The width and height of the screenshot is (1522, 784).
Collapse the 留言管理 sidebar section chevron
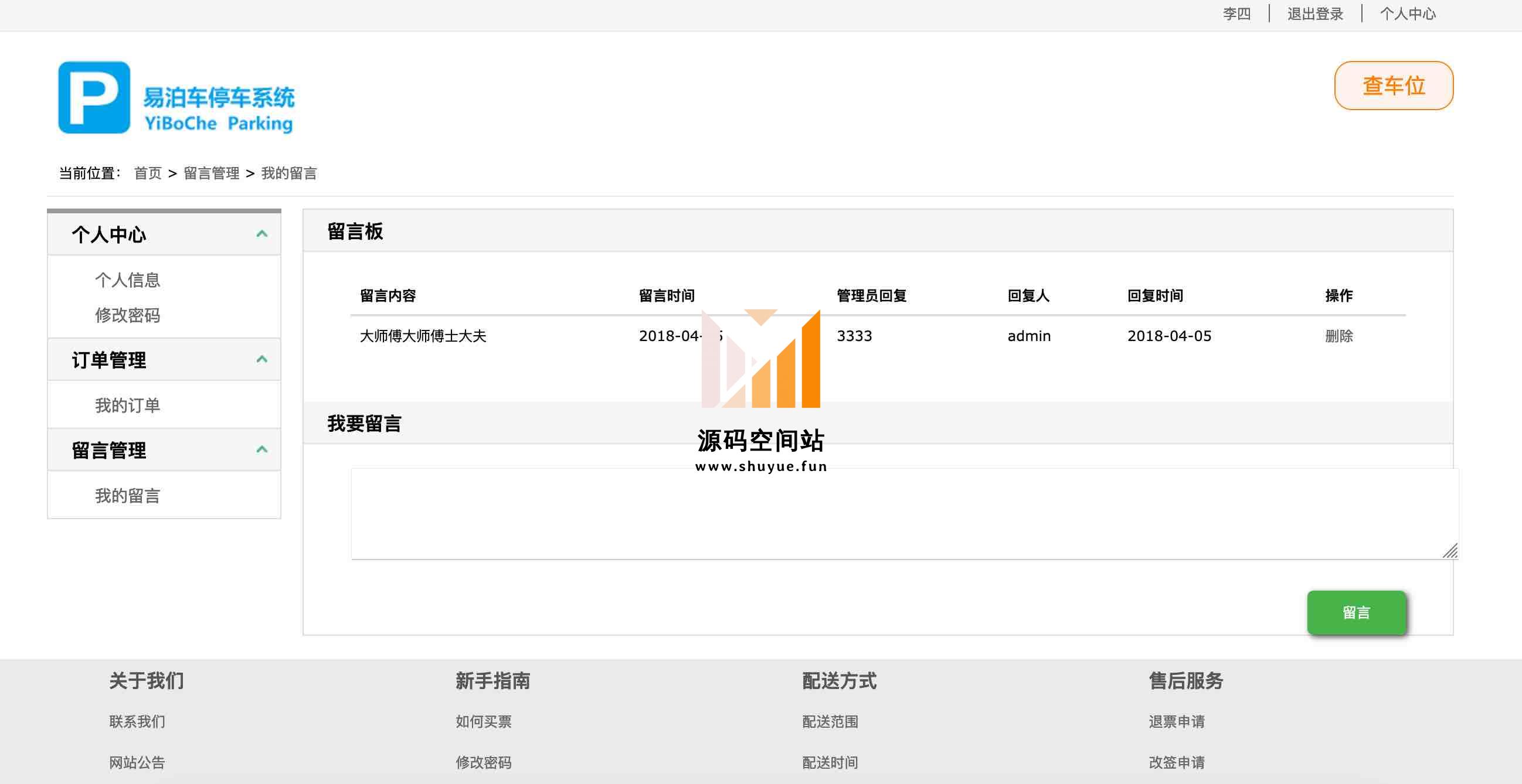tap(261, 449)
